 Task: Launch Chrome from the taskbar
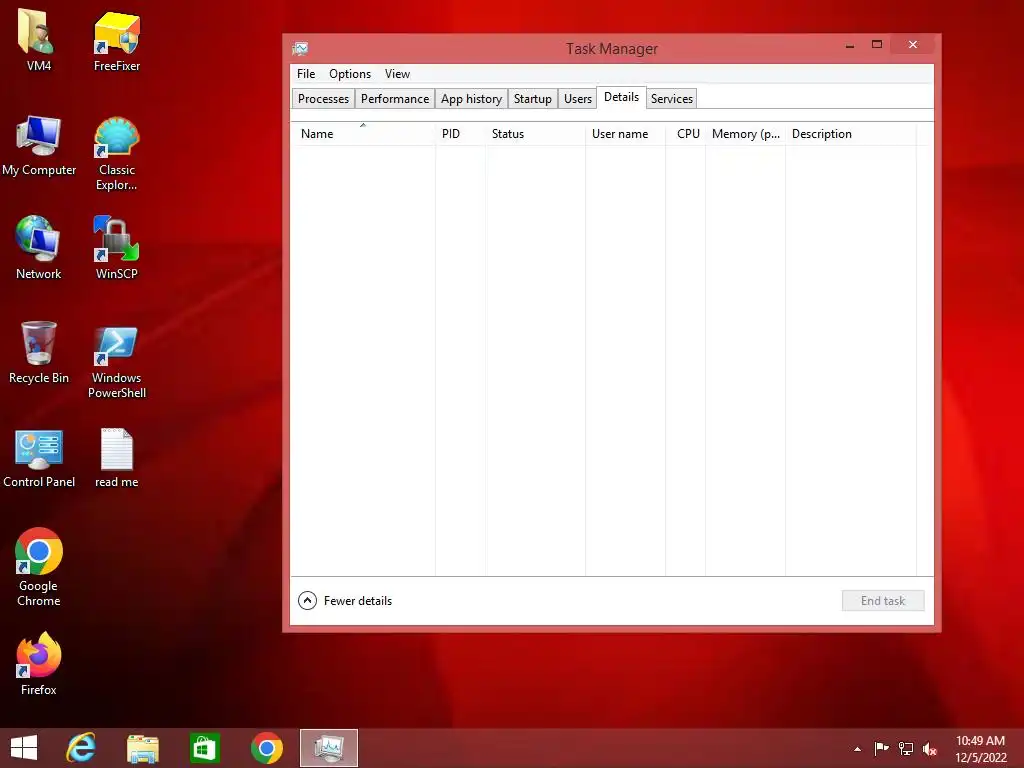(x=266, y=748)
